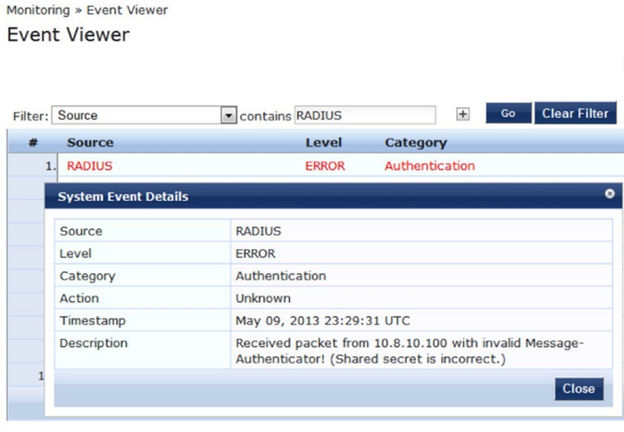Image resolution: width=624 pixels, height=432 pixels.
Task: Click the Close button in the details dialog
Action: pos(579,388)
